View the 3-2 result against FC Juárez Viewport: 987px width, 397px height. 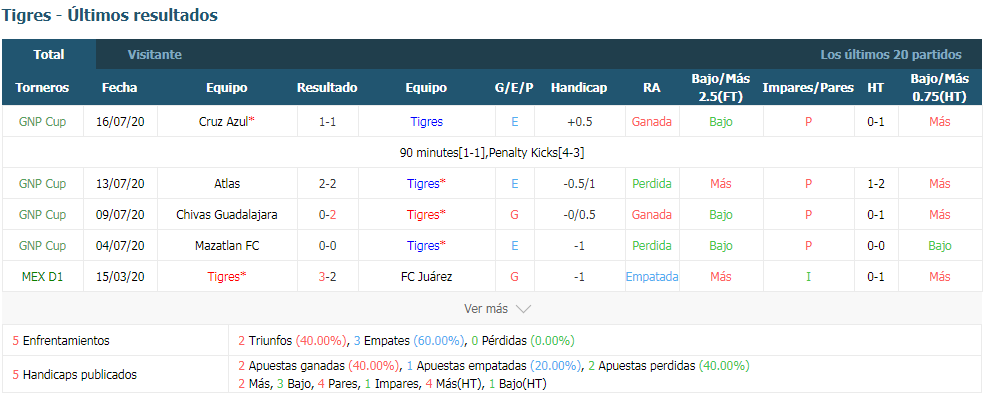327,276
